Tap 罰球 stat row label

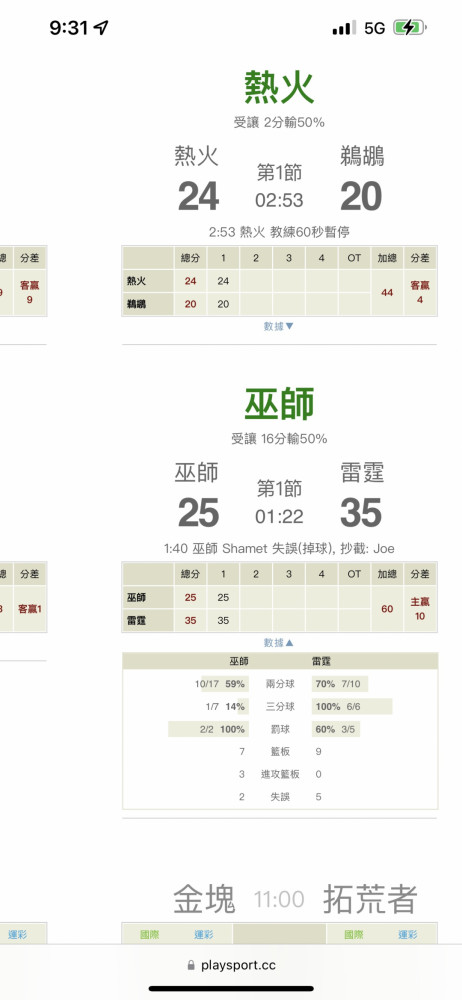(279, 729)
